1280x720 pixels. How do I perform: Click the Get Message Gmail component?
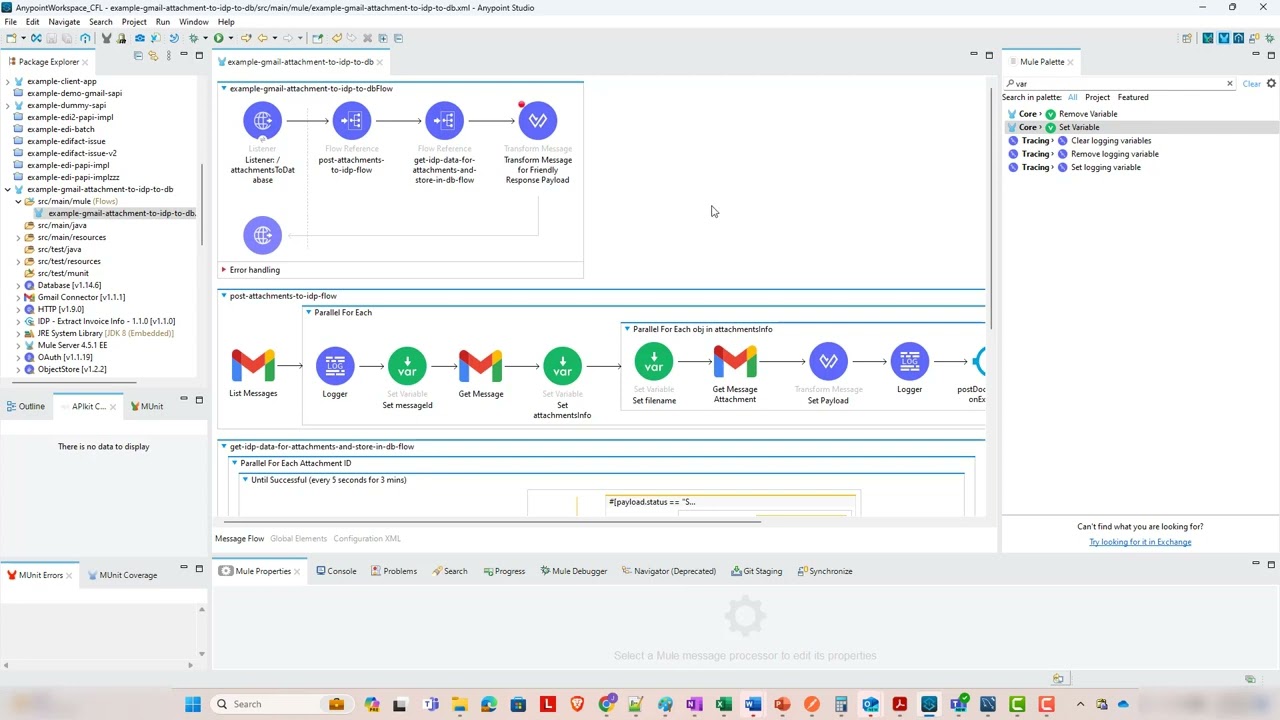point(481,365)
